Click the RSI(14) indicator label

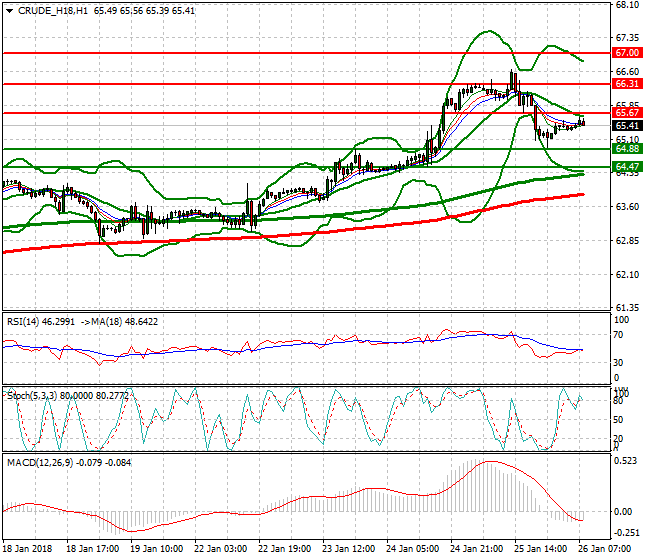point(25,324)
